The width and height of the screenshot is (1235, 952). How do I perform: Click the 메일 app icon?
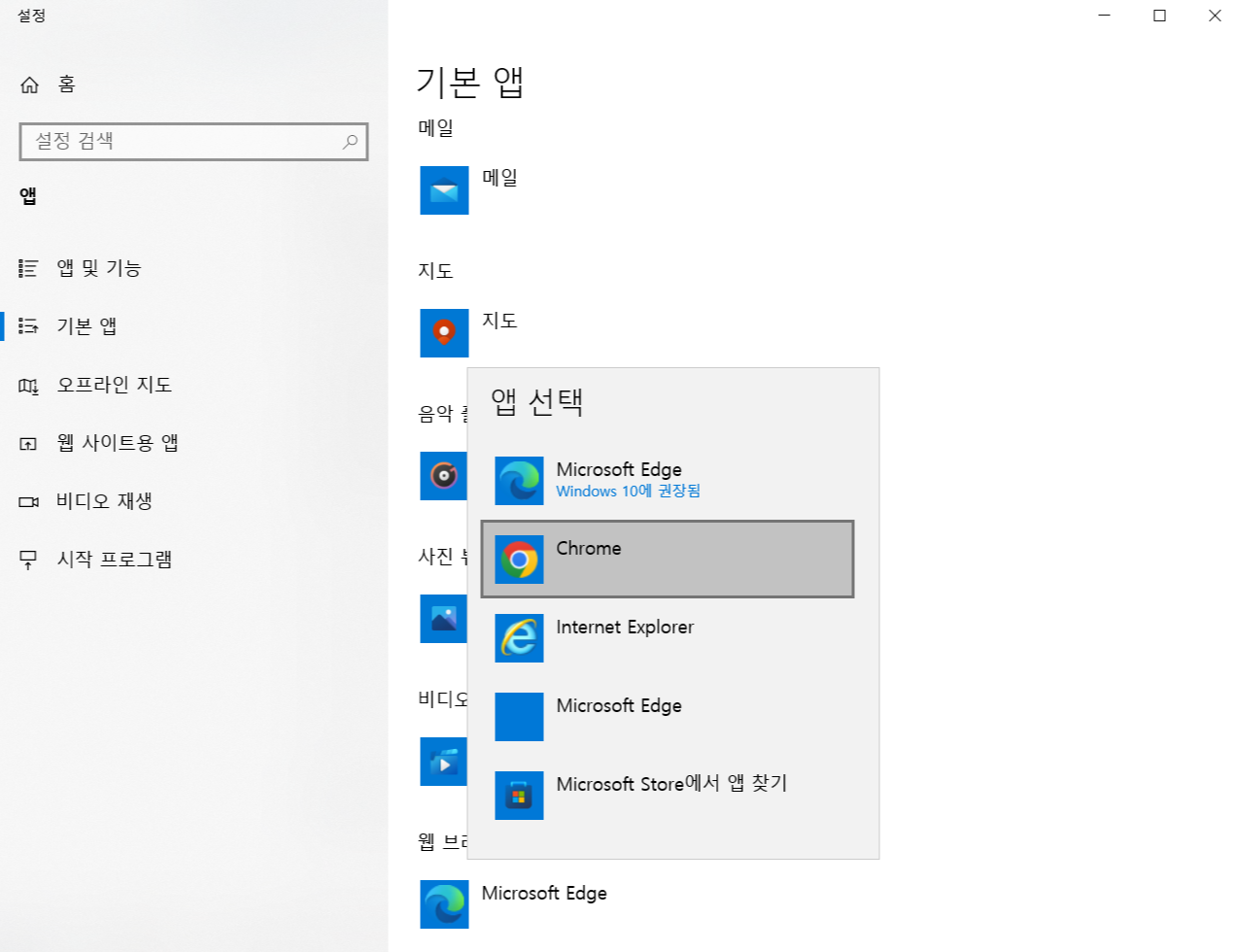[x=444, y=190]
